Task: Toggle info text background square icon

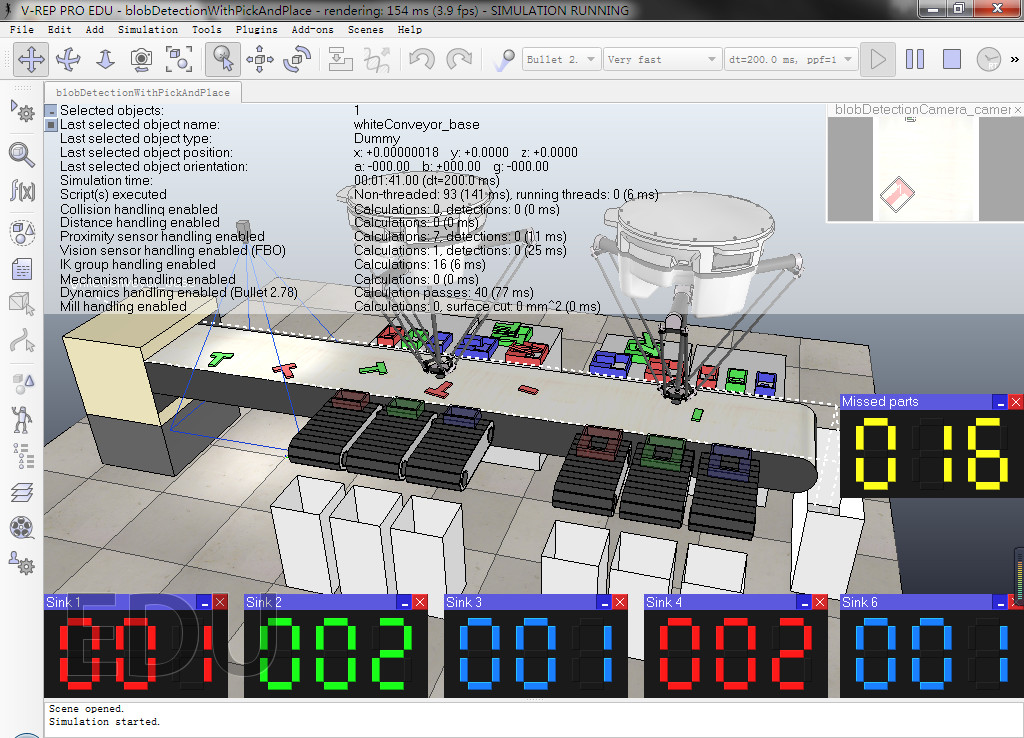Action: [x=51, y=125]
